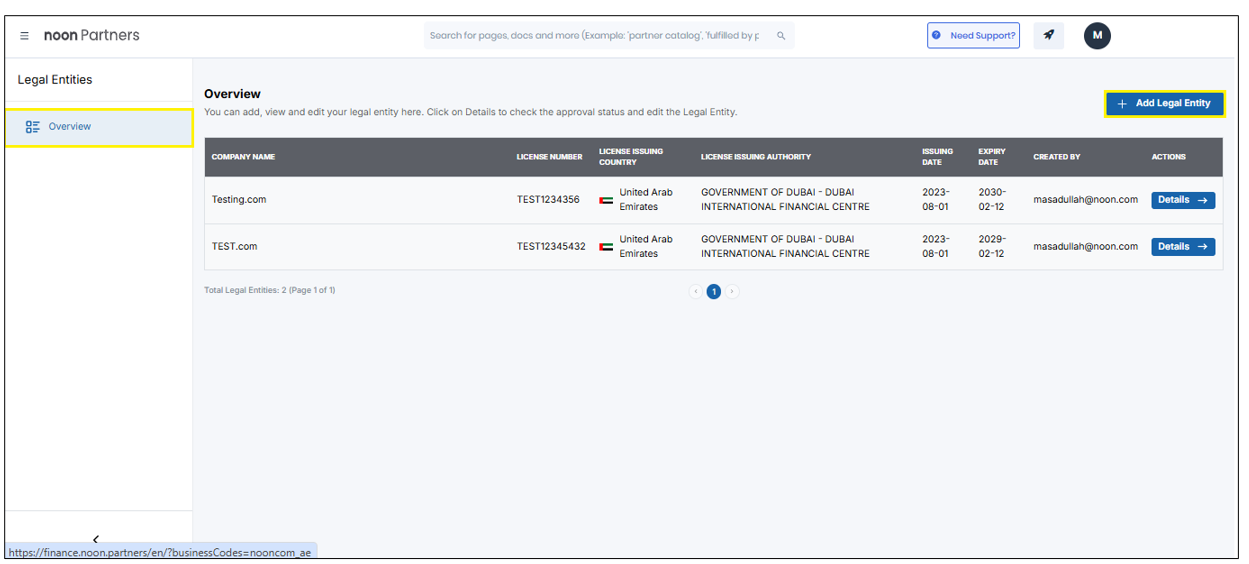The width and height of the screenshot is (1249, 564).
Task: Click the Actions column header
Action: pyautogui.click(x=1169, y=157)
